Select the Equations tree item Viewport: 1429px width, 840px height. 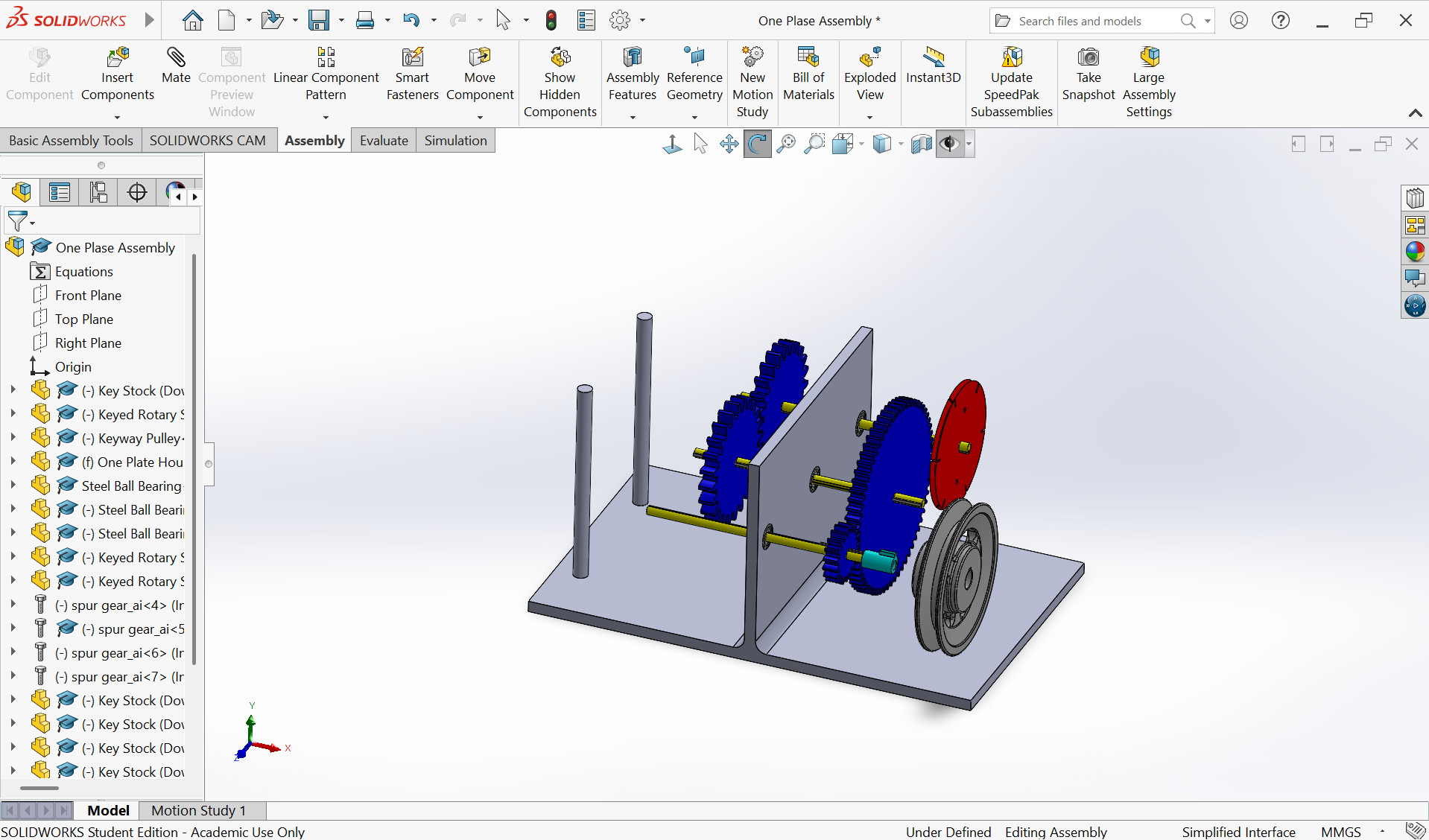click(83, 272)
